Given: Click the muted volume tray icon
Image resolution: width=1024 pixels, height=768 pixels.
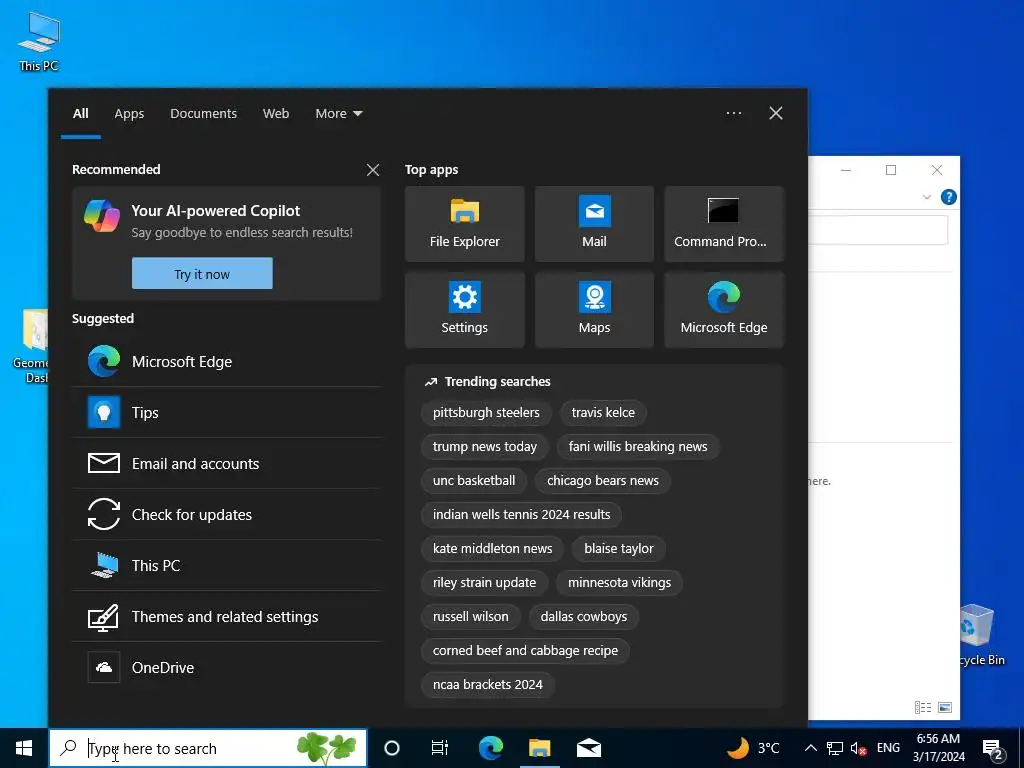Looking at the screenshot, I should 858,748.
